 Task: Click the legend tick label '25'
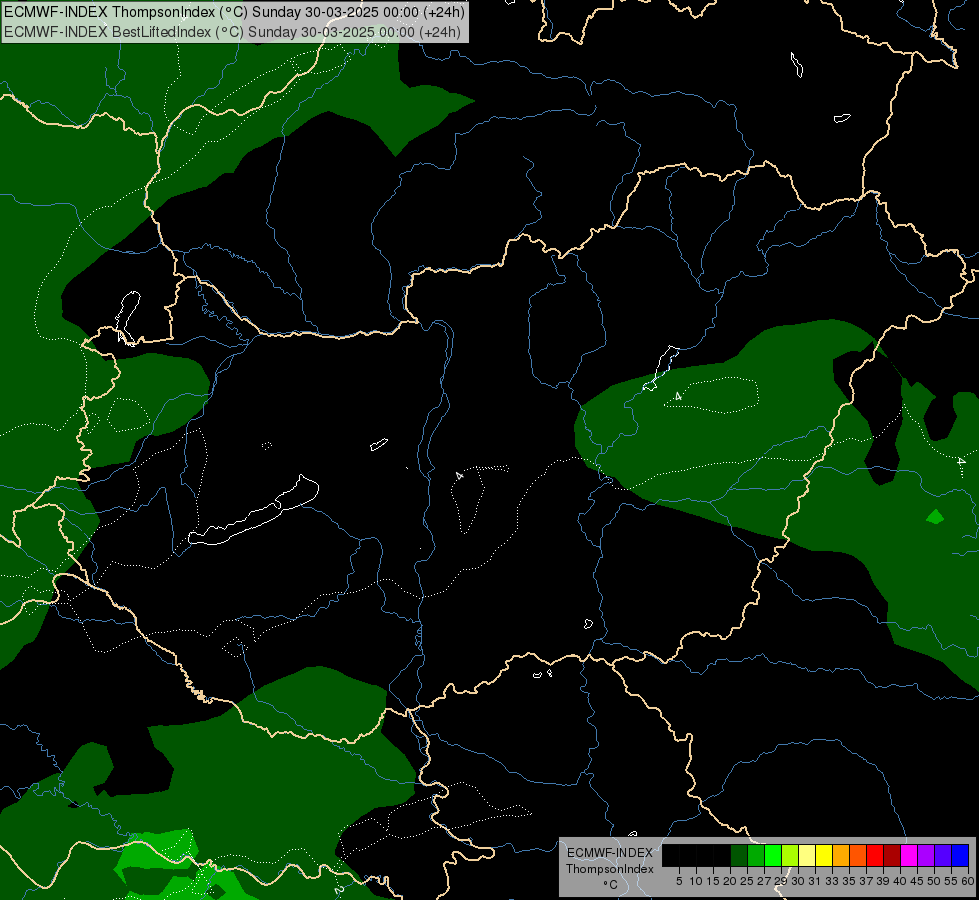(747, 881)
